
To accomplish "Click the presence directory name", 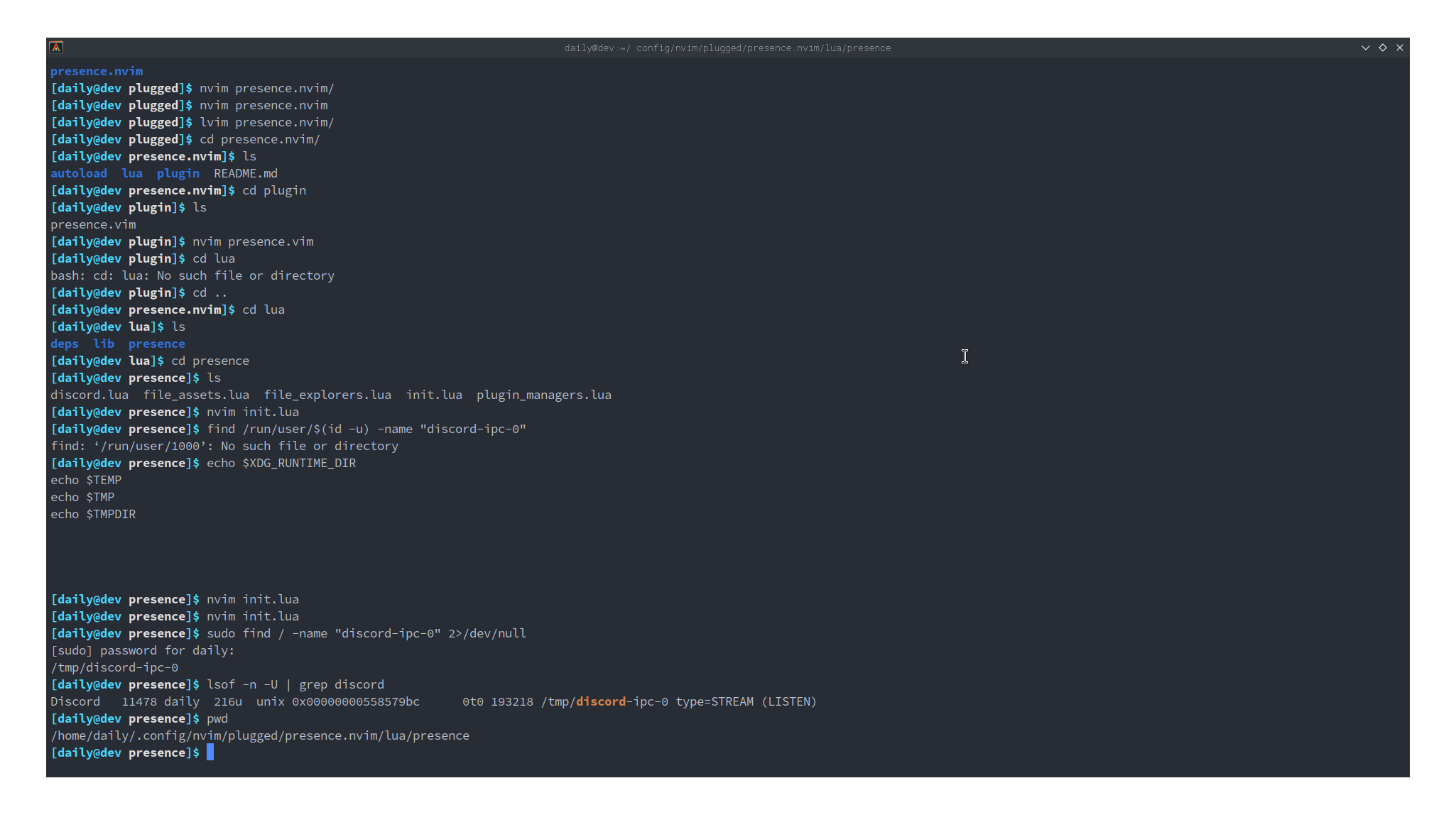I will pos(156,344).
